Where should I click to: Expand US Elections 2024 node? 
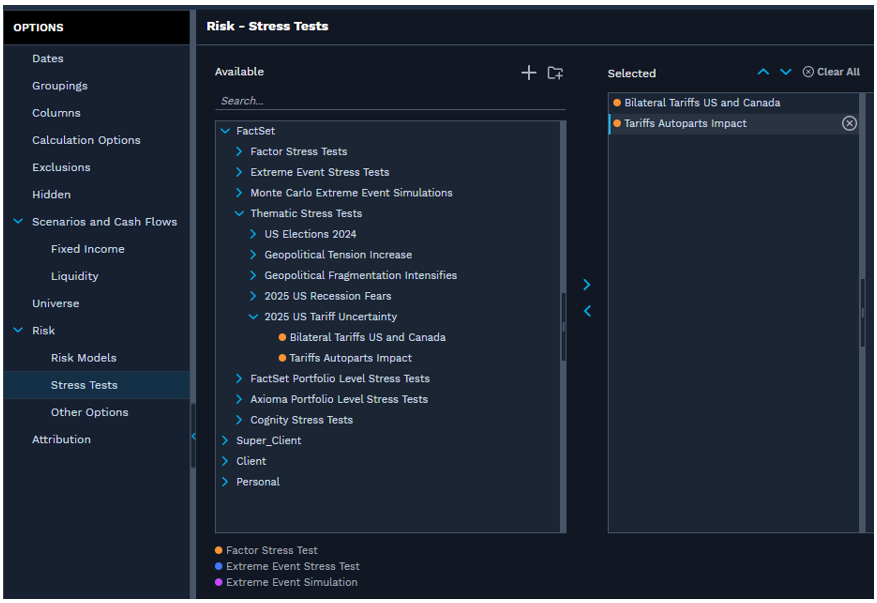click(x=253, y=234)
